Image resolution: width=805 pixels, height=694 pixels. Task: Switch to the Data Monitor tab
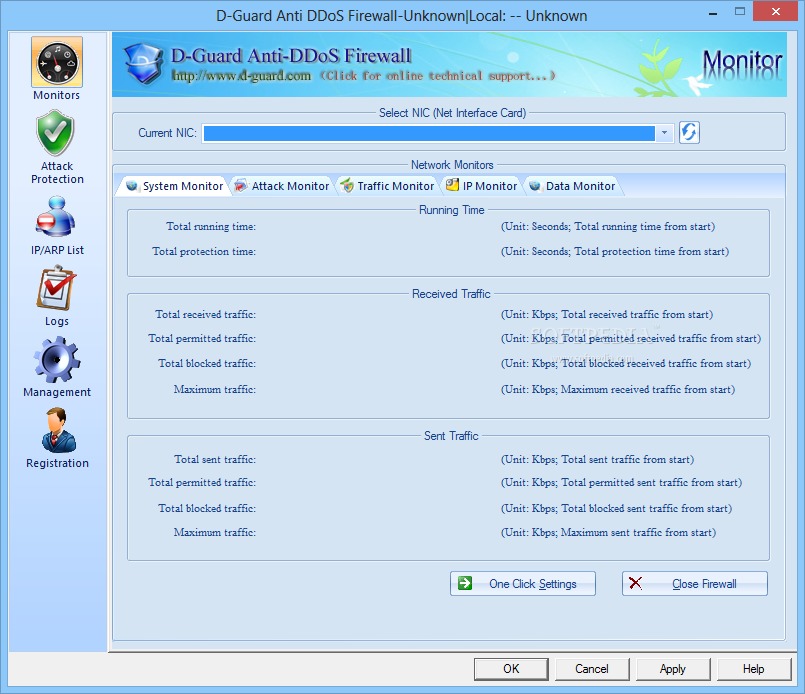[x=573, y=186]
